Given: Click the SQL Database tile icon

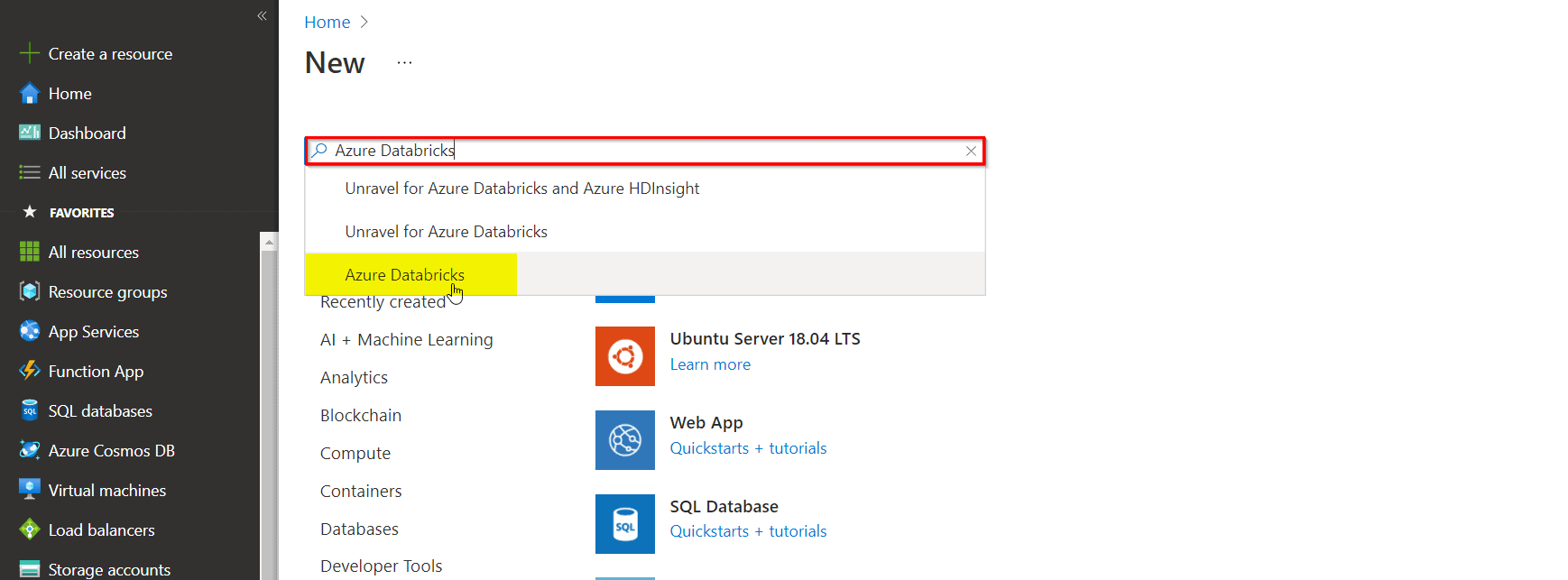Looking at the screenshot, I should pyautogui.click(x=624, y=524).
